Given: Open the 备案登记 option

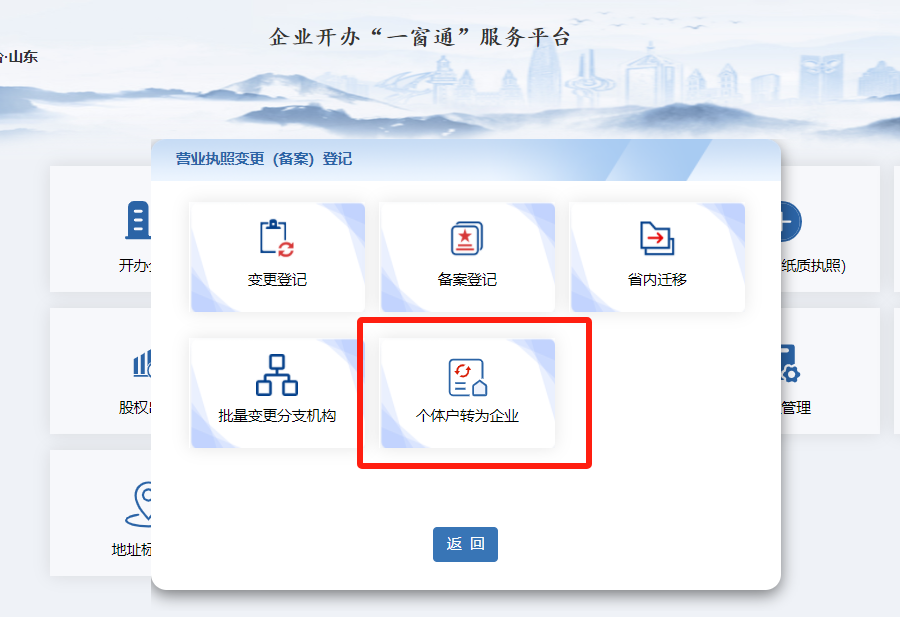Looking at the screenshot, I should point(468,257).
